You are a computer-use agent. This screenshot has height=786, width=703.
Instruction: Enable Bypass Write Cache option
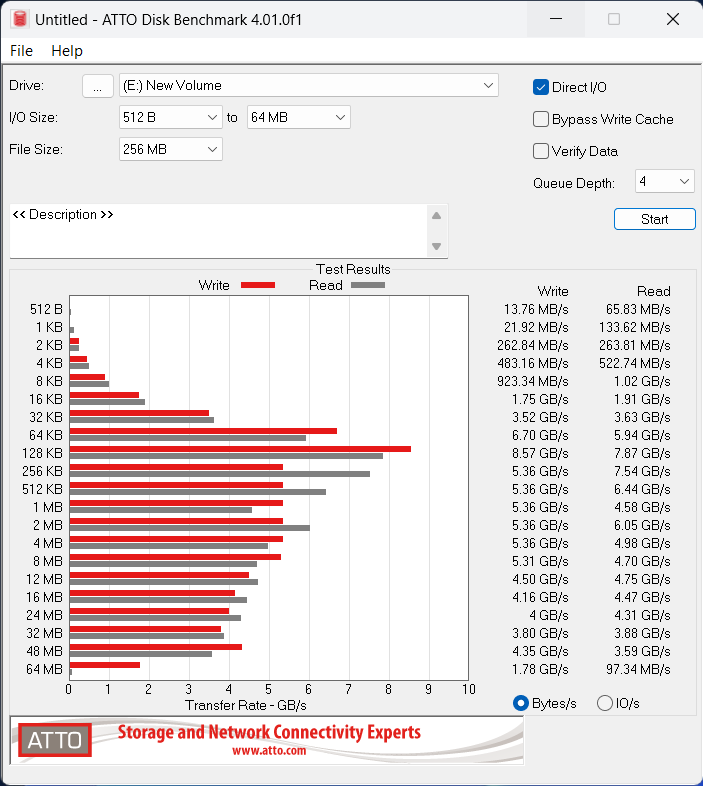tap(541, 119)
